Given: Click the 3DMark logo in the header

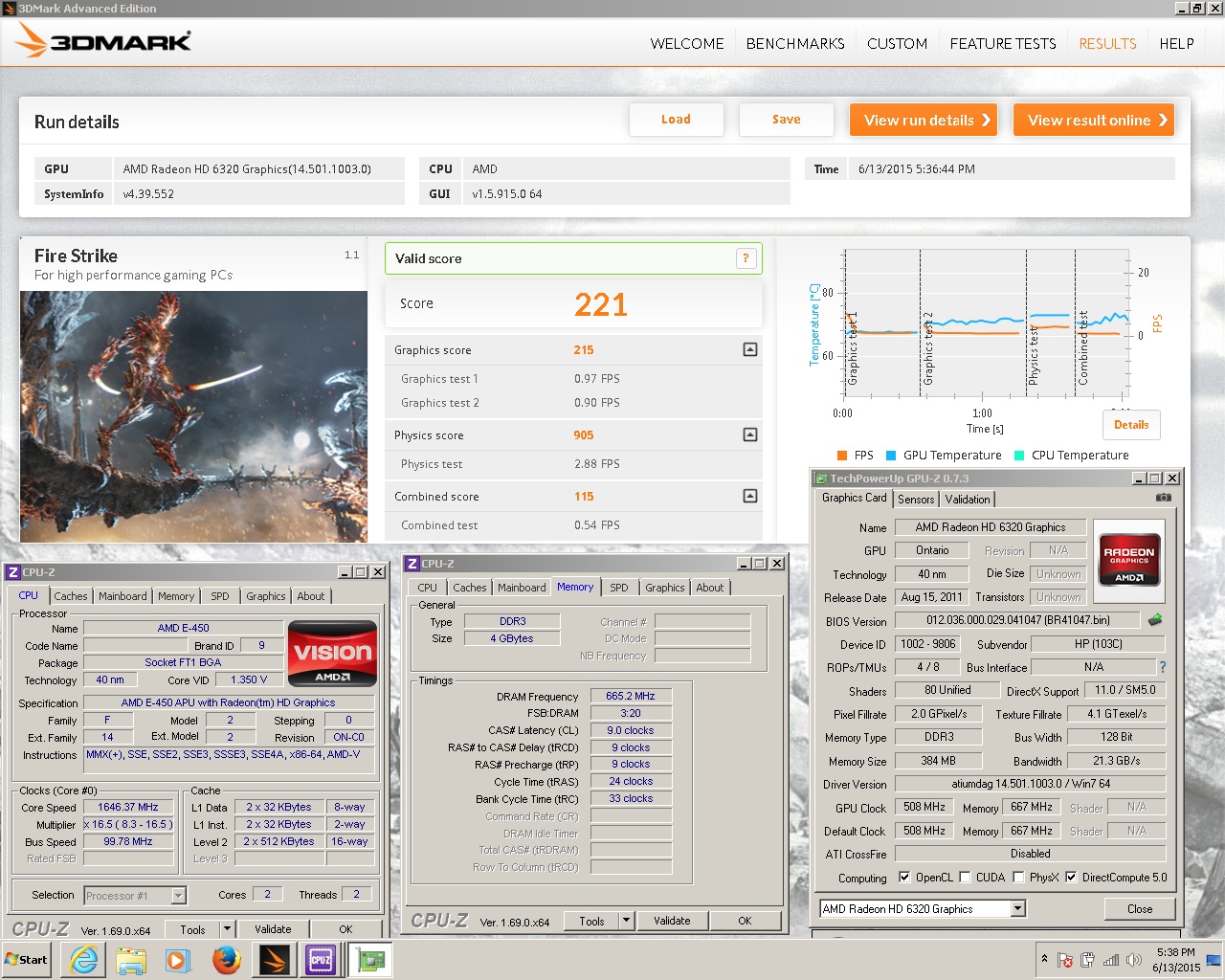Looking at the screenshot, I should point(103,40).
